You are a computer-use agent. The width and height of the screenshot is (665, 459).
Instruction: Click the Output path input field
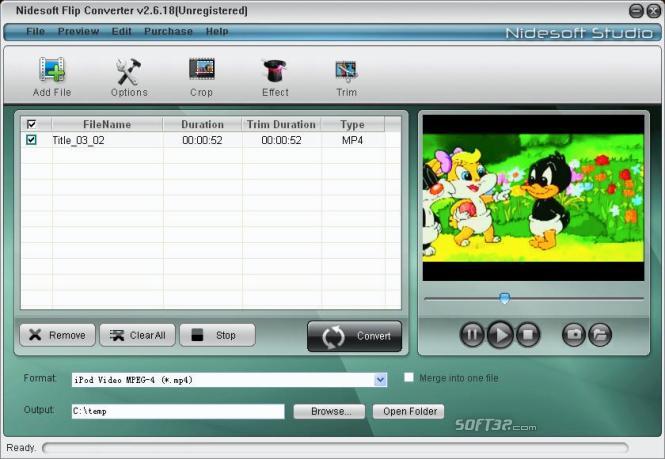178,411
